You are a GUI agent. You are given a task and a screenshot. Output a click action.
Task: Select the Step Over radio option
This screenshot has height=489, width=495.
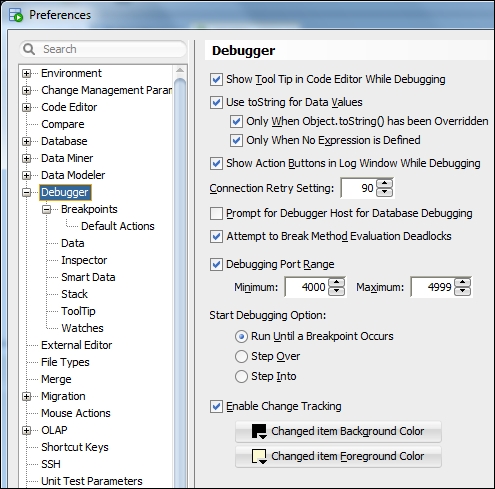tap(241, 357)
